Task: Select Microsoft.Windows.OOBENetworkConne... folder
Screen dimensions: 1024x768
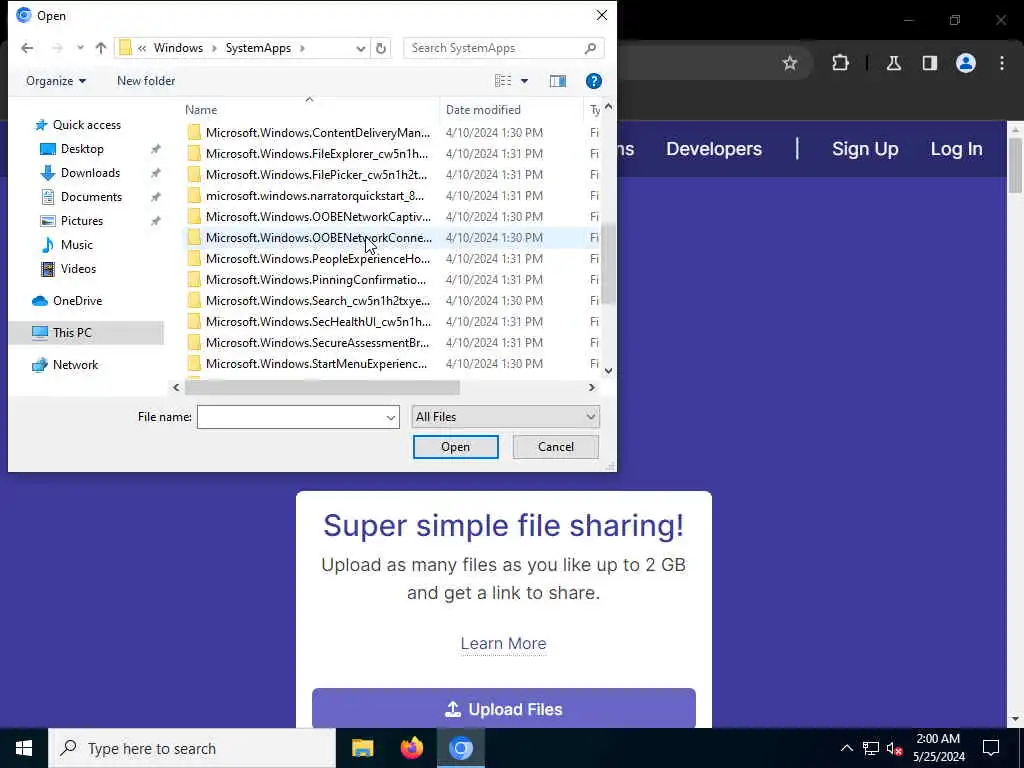Action: click(x=319, y=238)
